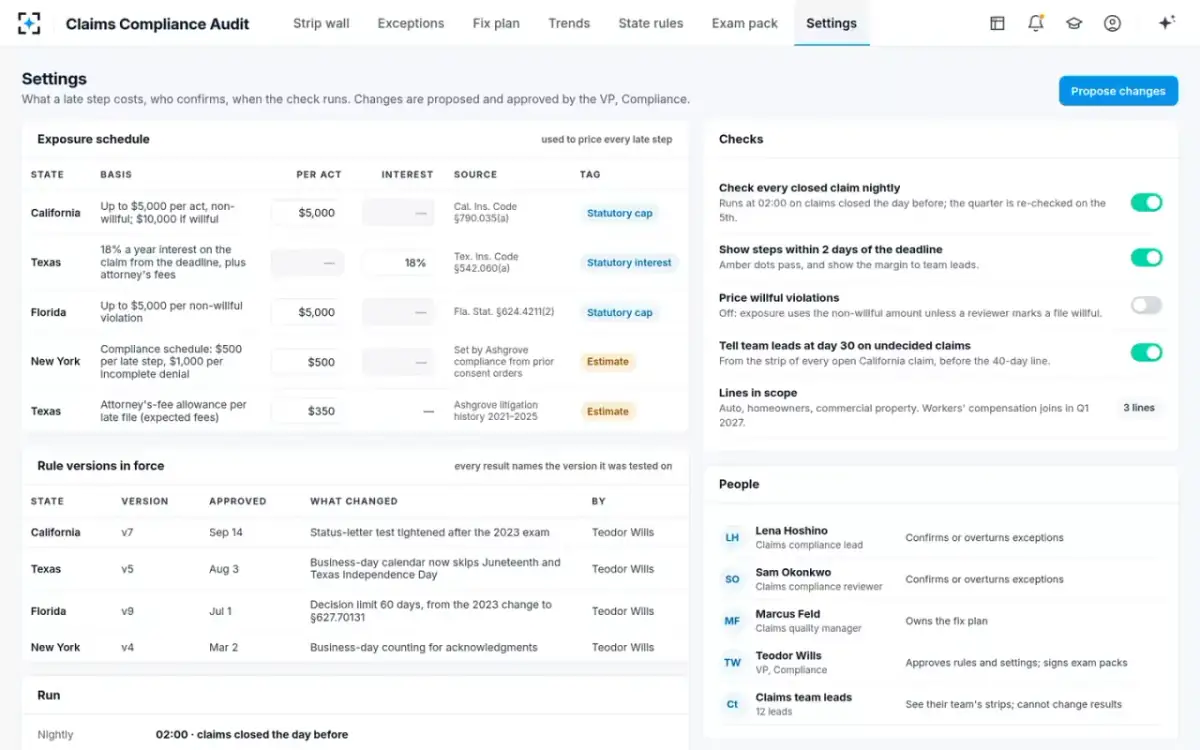Click Marcus Feld's name in People
The width and height of the screenshot is (1200, 750).
[x=788, y=614]
